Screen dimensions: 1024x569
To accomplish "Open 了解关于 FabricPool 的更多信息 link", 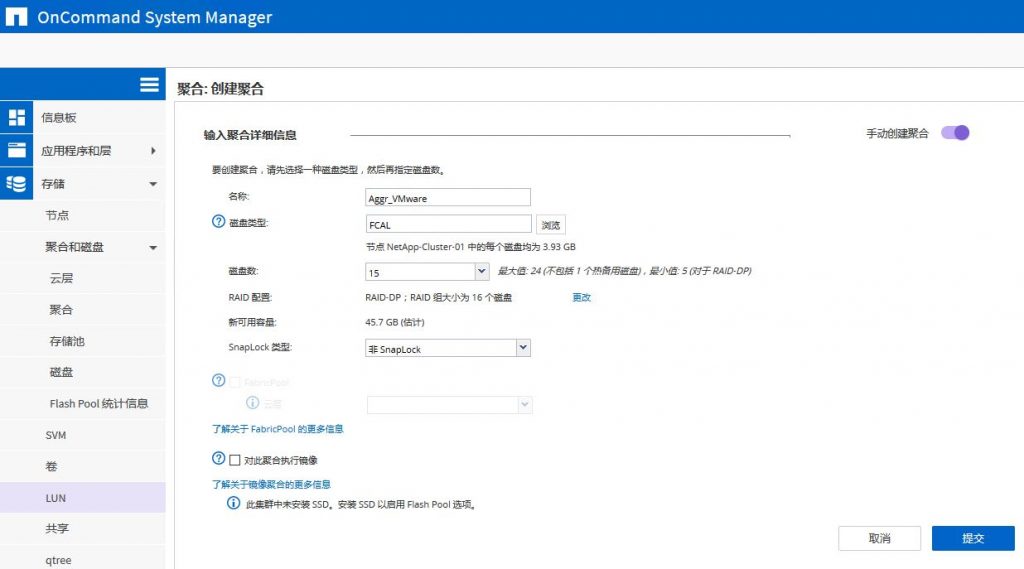I will pyautogui.click(x=278, y=429).
